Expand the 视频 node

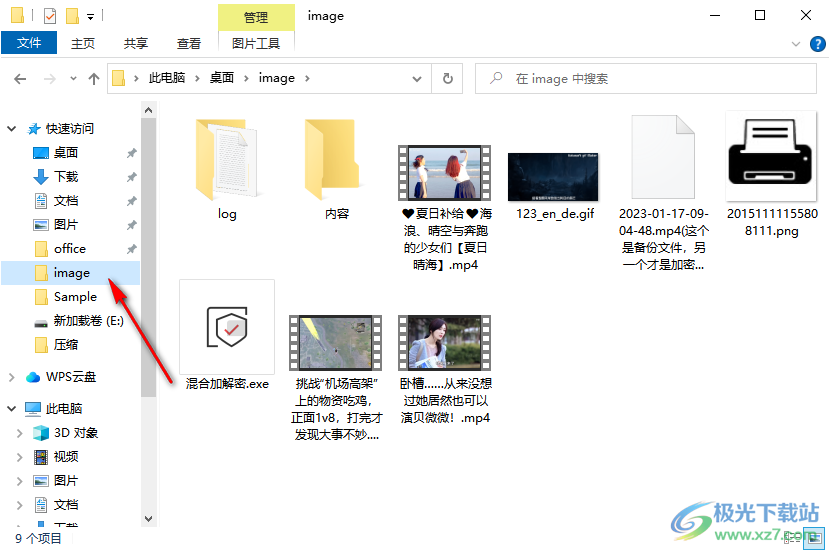click(x=20, y=457)
